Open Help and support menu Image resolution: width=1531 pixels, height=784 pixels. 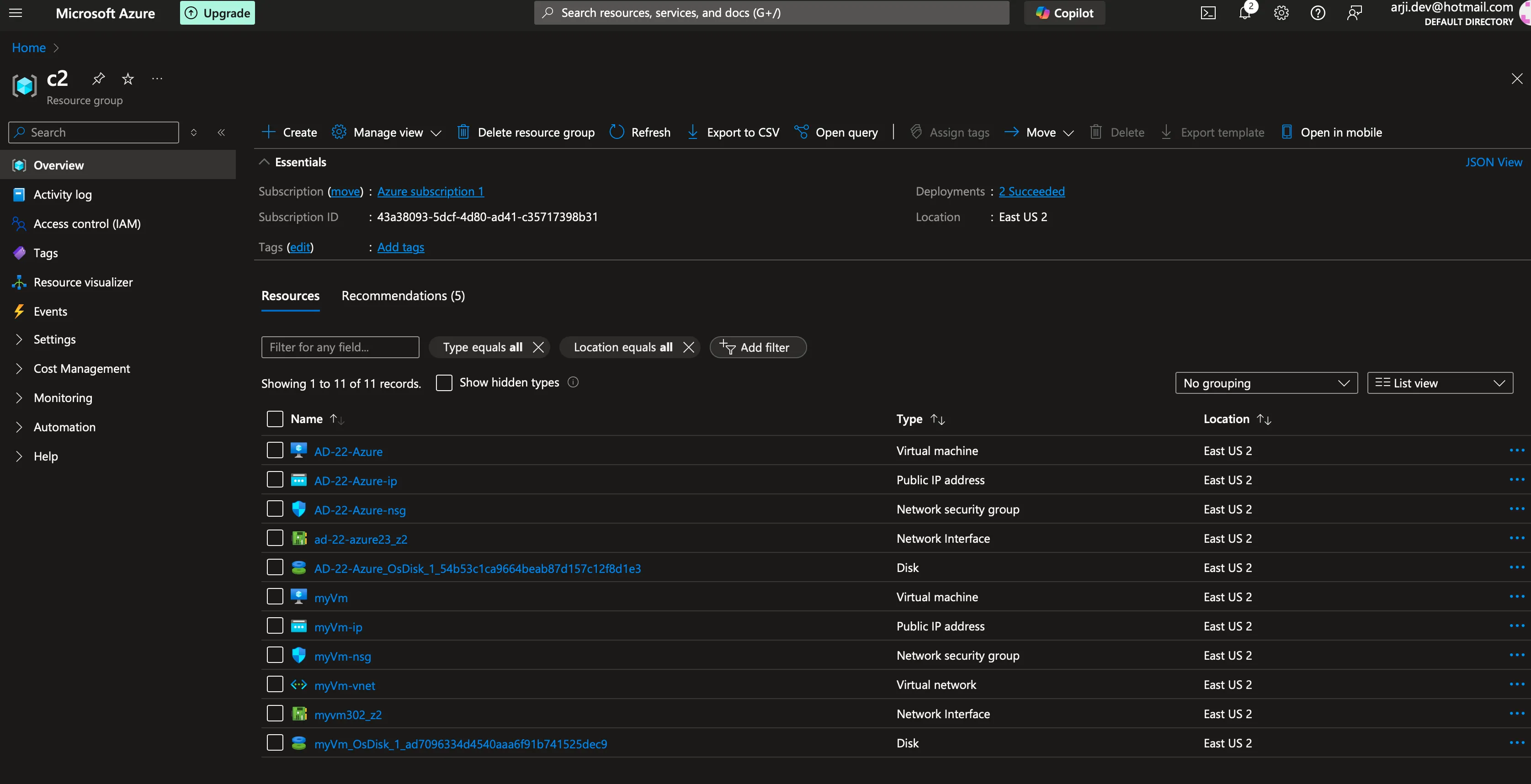coord(1318,12)
